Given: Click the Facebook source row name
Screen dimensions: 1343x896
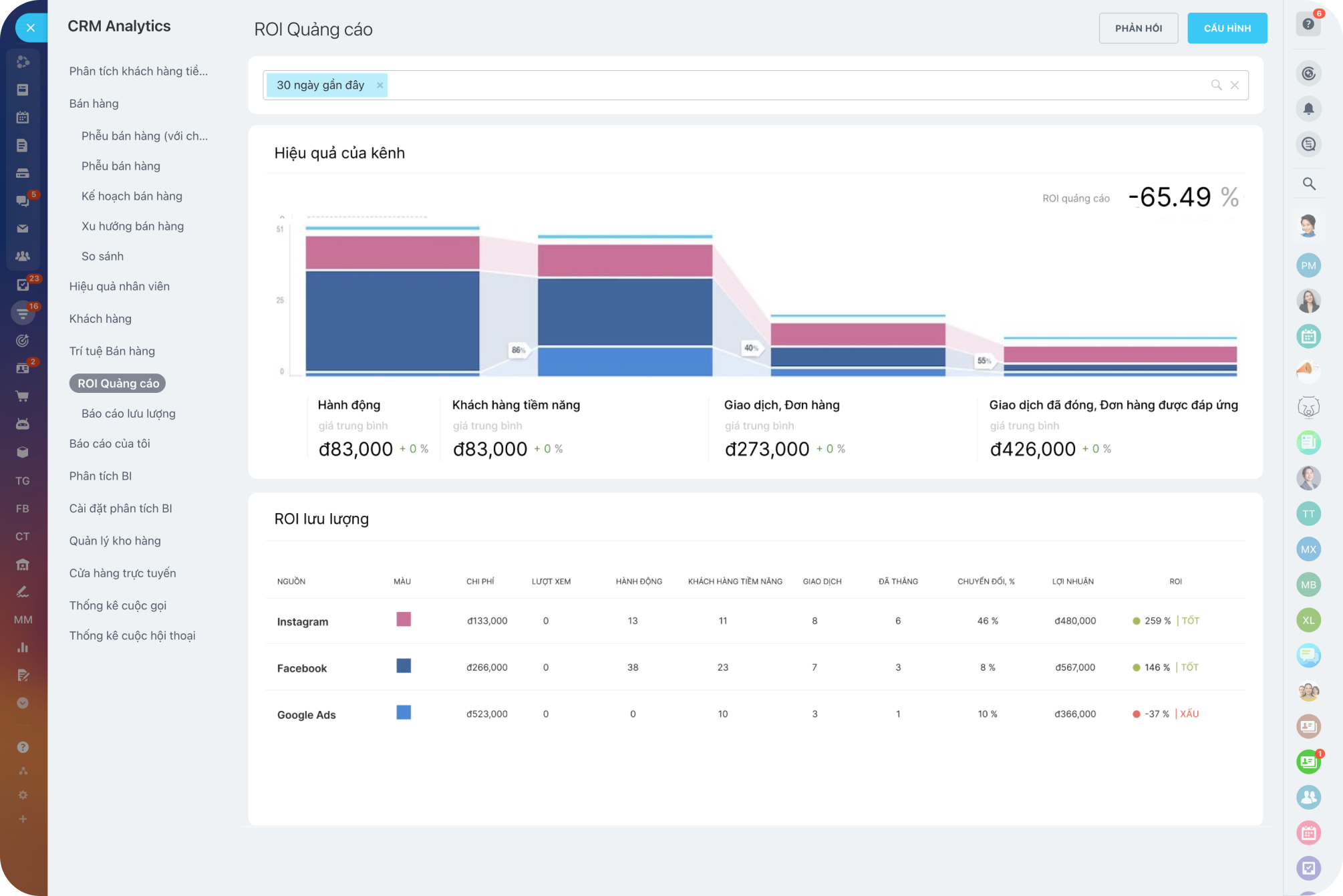Looking at the screenshot, I should [x=301, y=668].
